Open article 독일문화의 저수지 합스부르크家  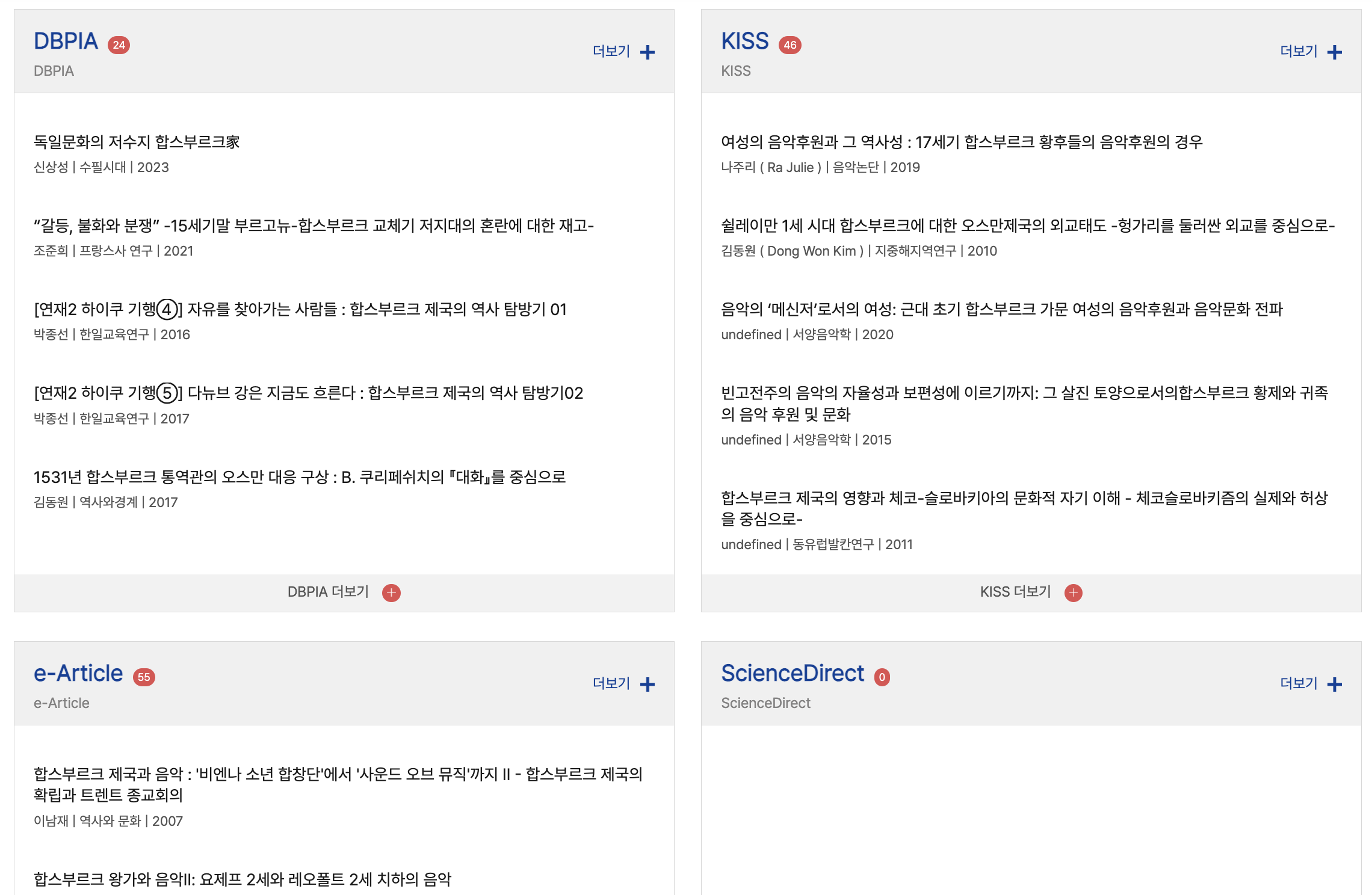pos(137,142)
